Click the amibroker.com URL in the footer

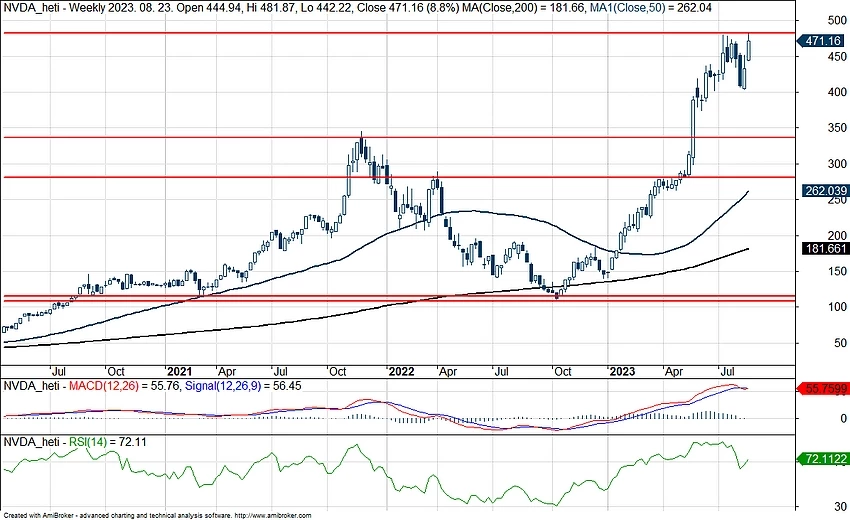tap(273, 516)
